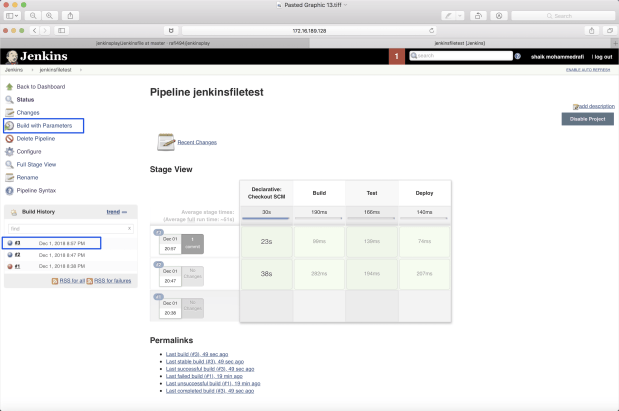Click Safari sidebar toggle icon
Screen dimensions: 619x411
62,30
